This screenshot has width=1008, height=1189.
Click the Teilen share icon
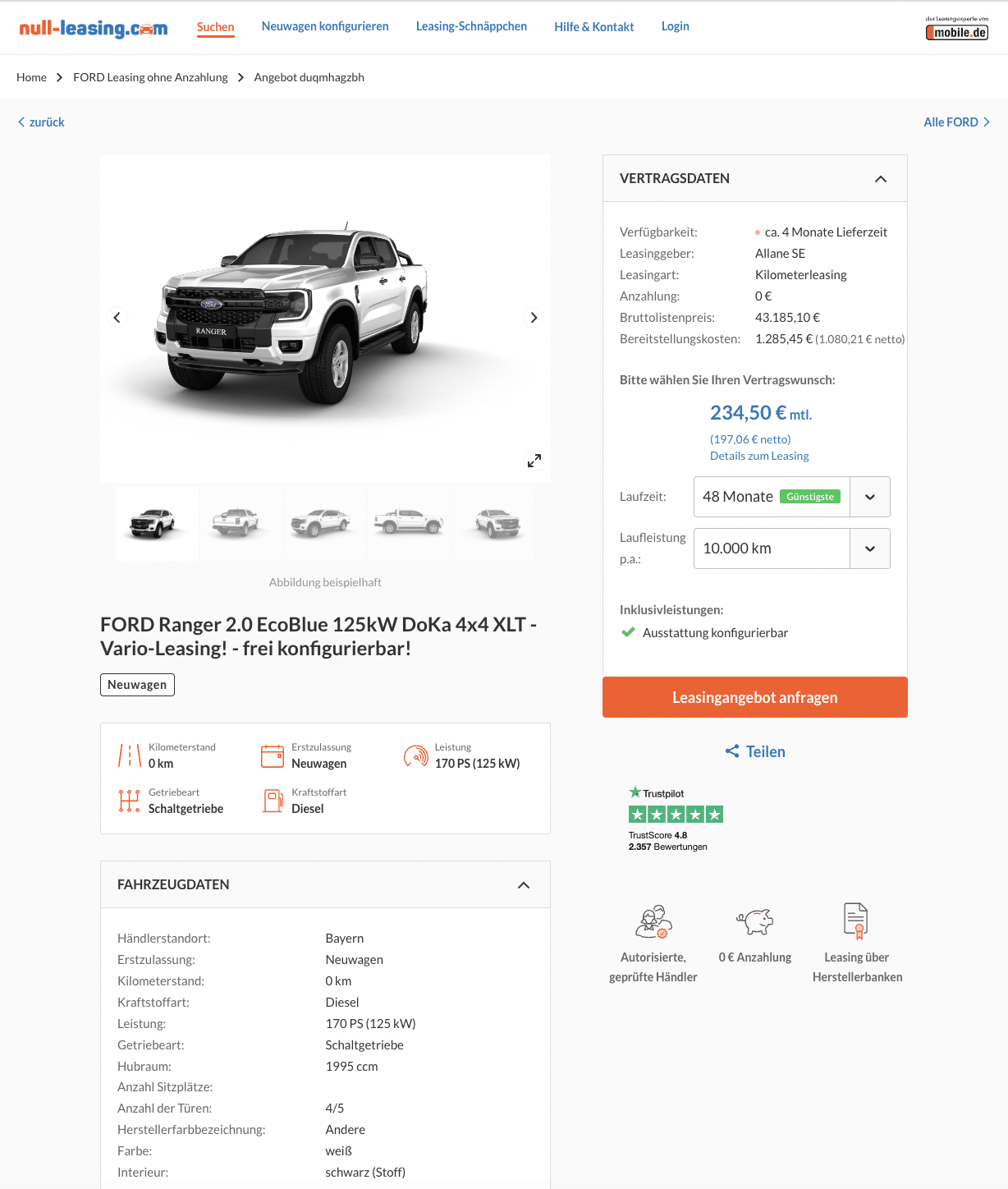click(x=732, y=751)
